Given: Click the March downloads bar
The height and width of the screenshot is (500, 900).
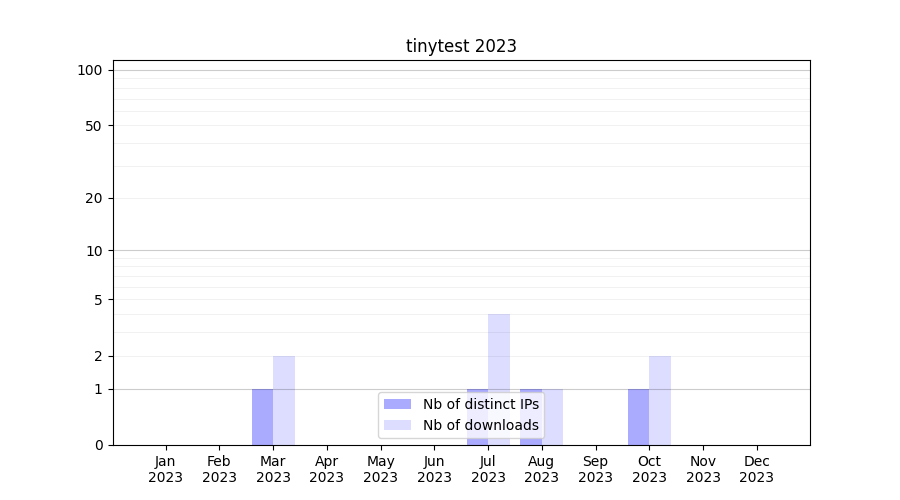Looking at the screenshot, I should pos(284,400).
